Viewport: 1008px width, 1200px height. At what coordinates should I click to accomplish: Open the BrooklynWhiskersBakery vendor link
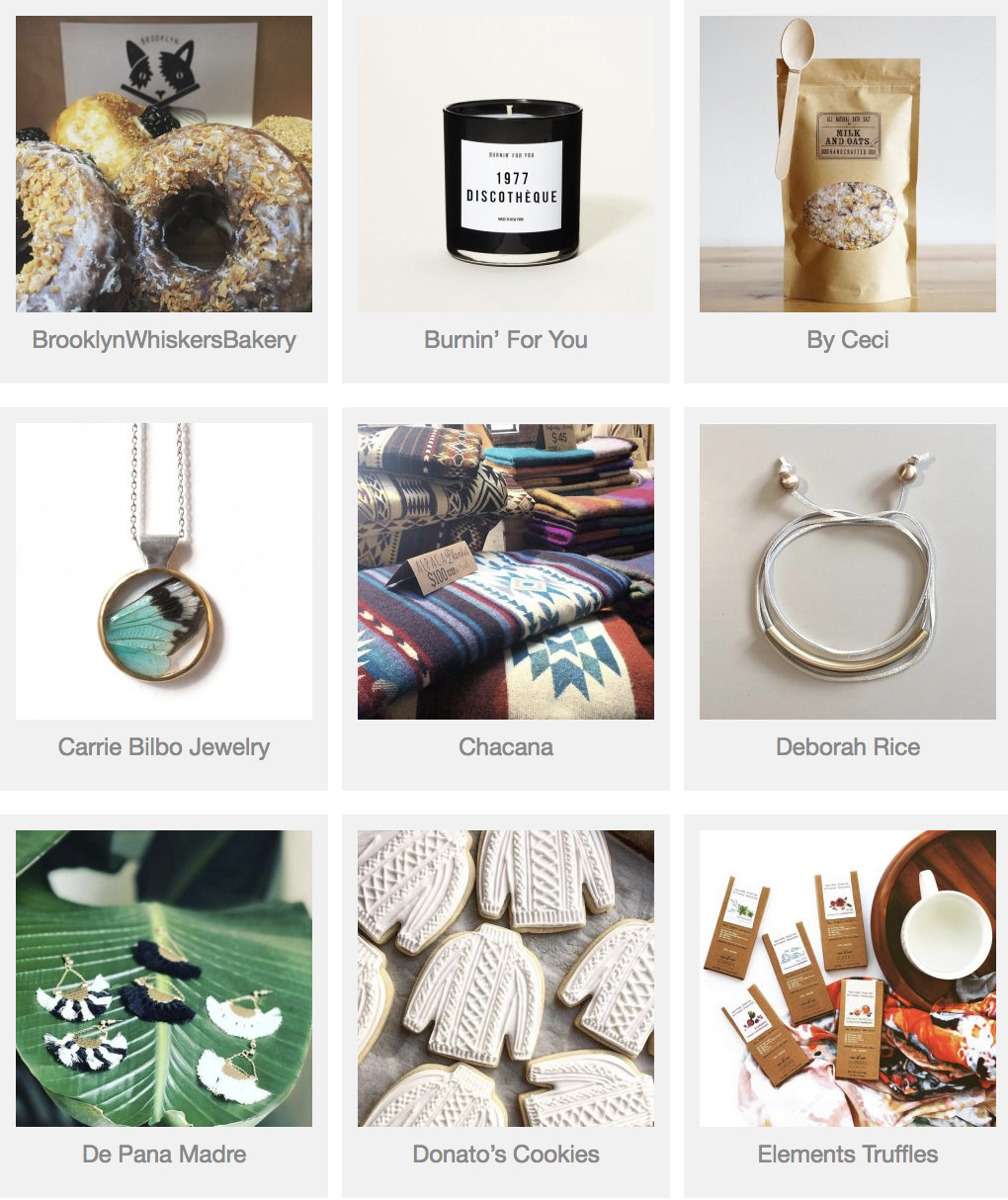(x=164, y=340)
